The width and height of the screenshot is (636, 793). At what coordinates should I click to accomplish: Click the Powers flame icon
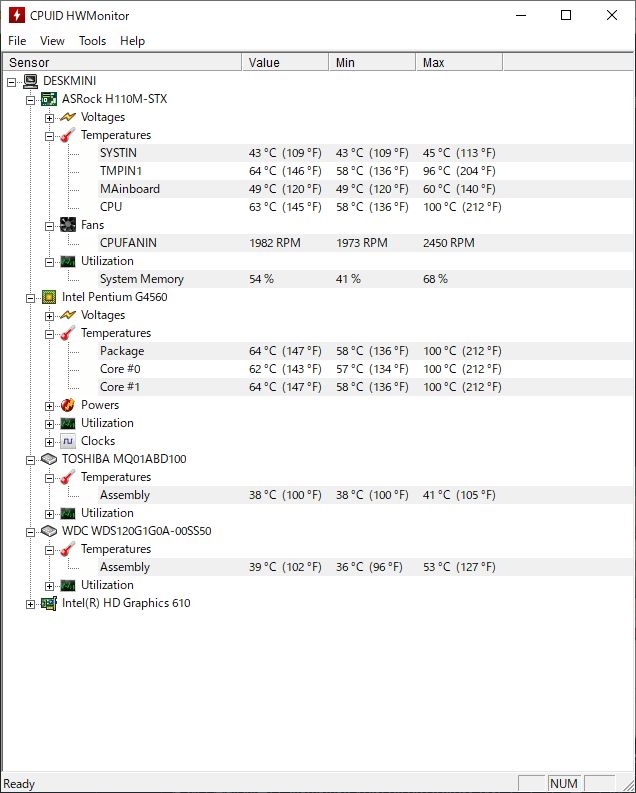click(68, 405)
